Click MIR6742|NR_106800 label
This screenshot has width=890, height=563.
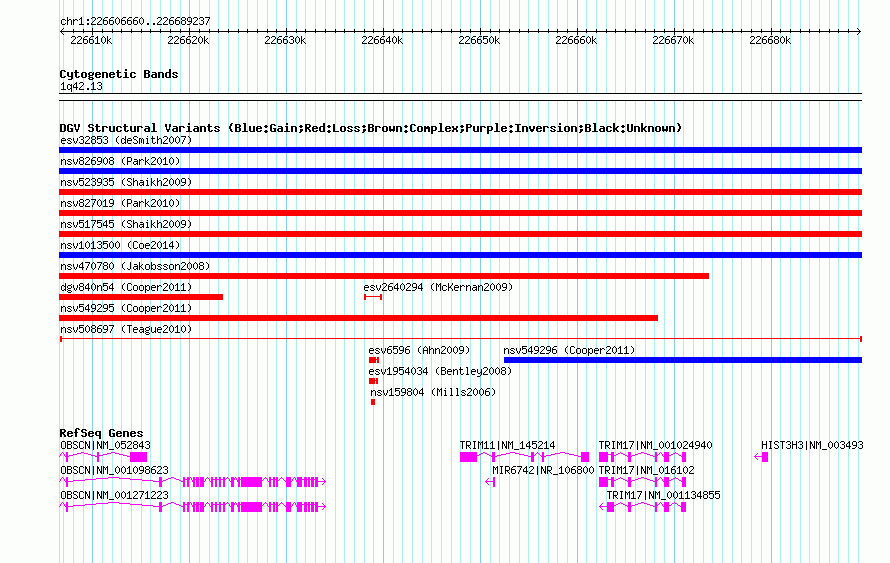543,470
